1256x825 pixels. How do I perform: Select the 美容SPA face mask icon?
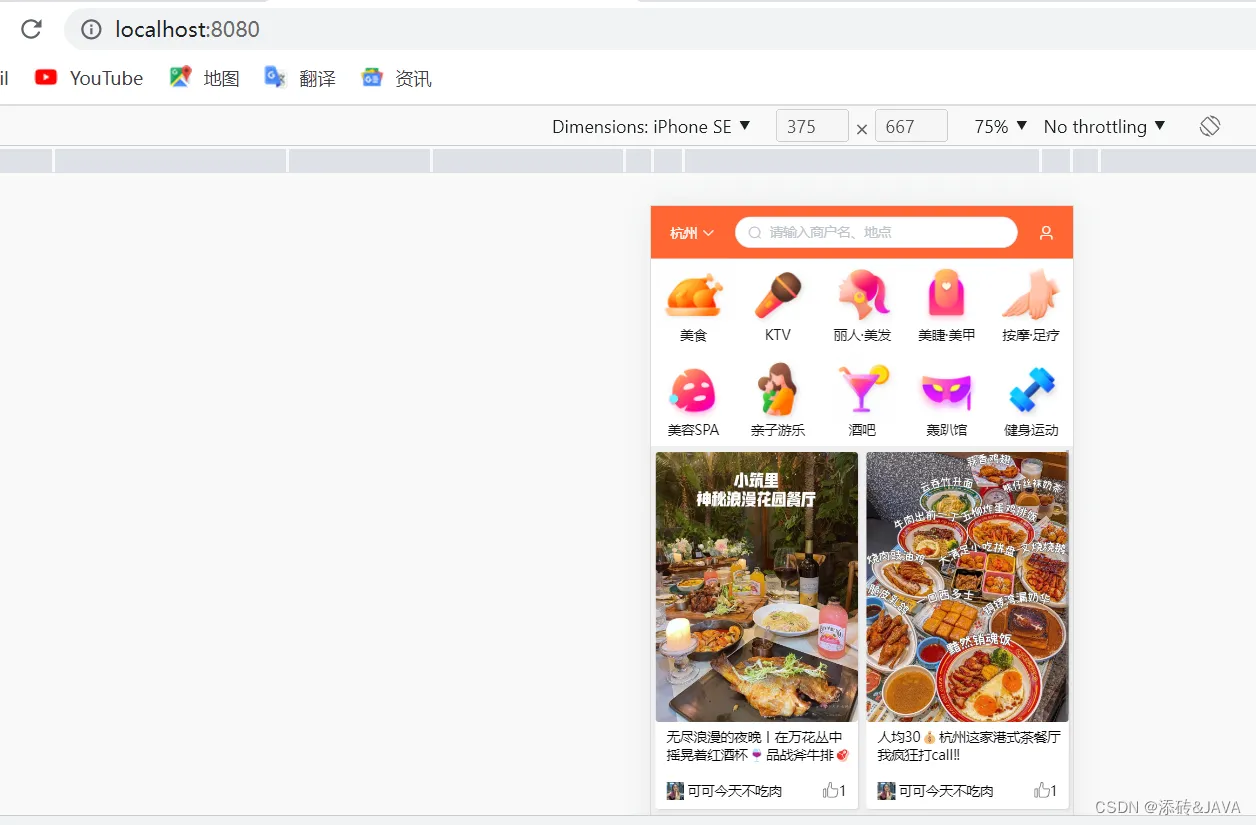(693, 390)
